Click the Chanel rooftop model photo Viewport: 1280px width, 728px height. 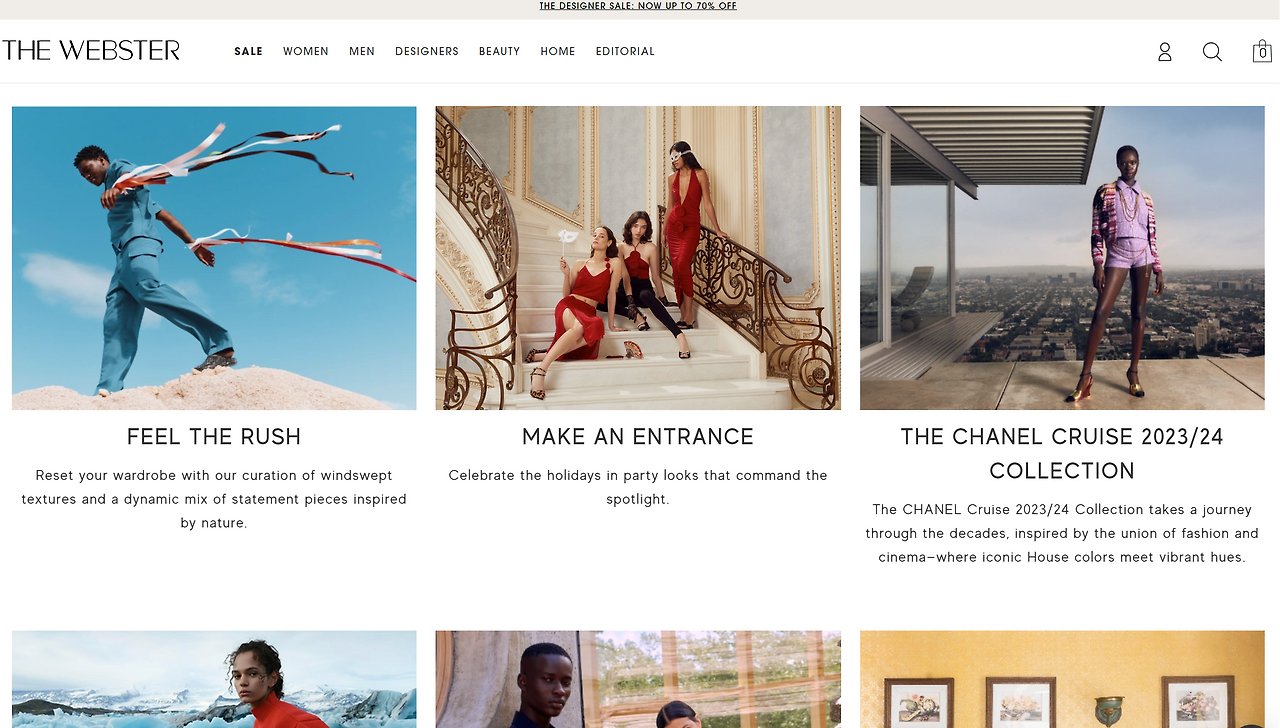[x=1062, y=258]
